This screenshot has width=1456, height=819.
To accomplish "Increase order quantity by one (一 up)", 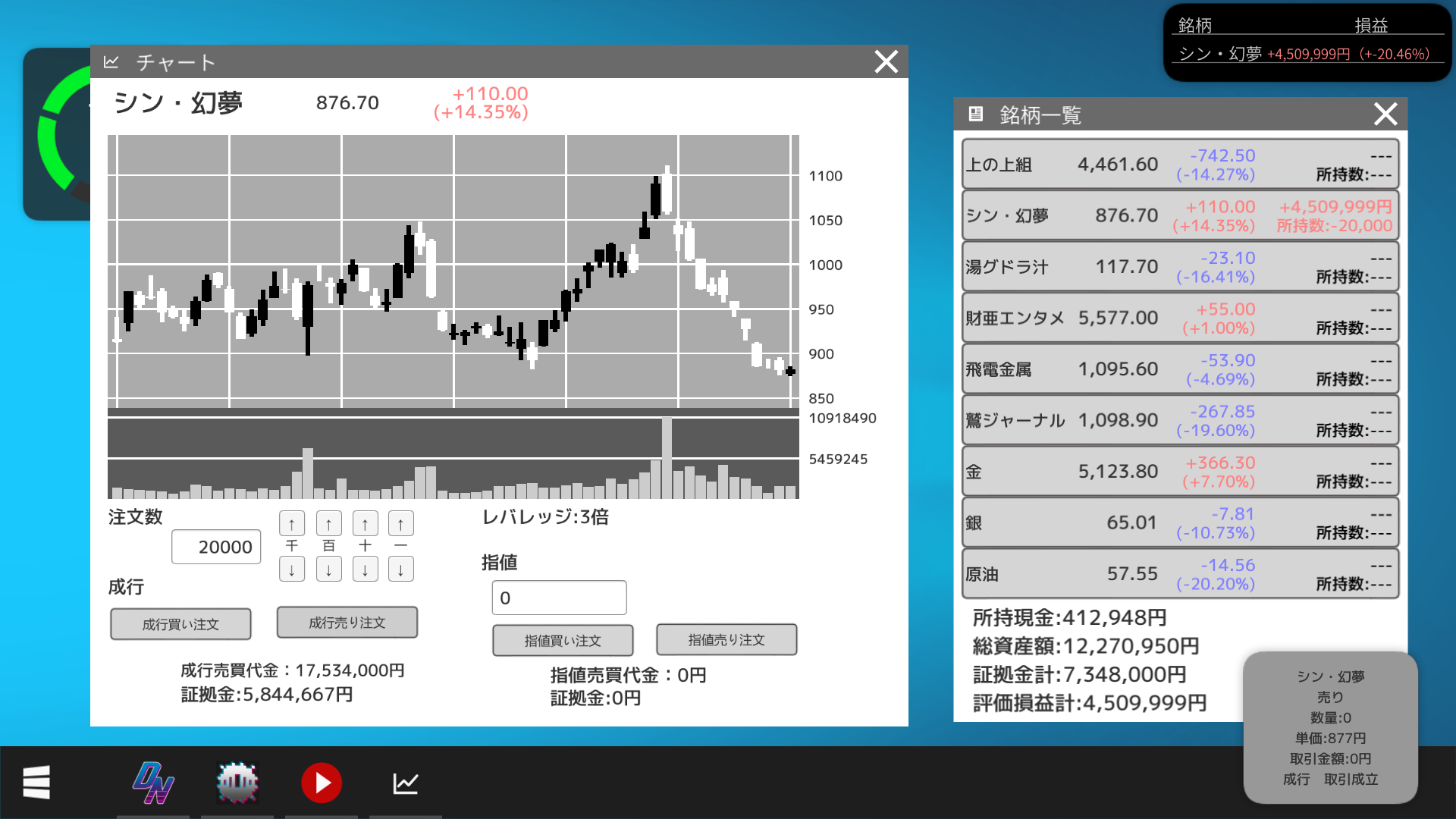I will coord(400,523).
